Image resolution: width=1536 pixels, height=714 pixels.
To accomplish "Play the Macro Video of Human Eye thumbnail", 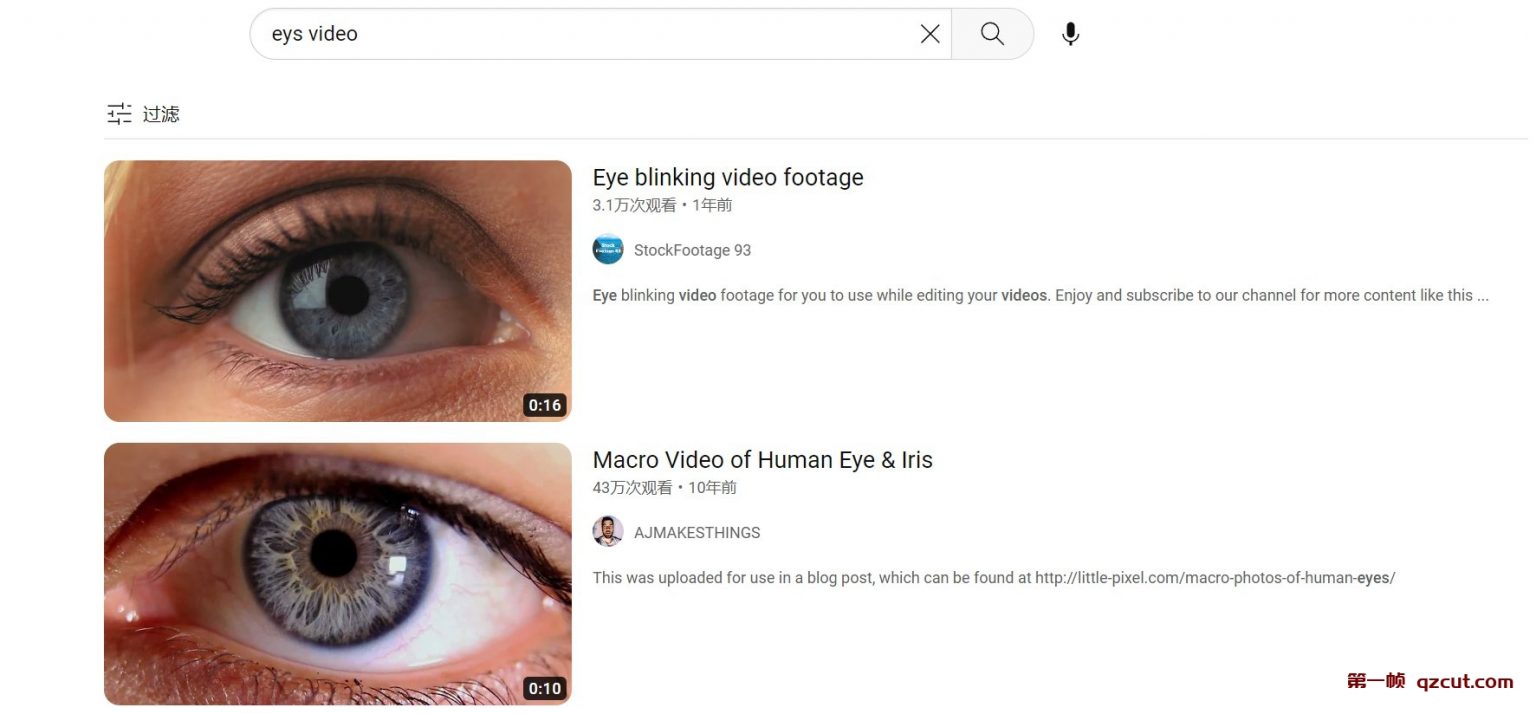I will 338,574.
